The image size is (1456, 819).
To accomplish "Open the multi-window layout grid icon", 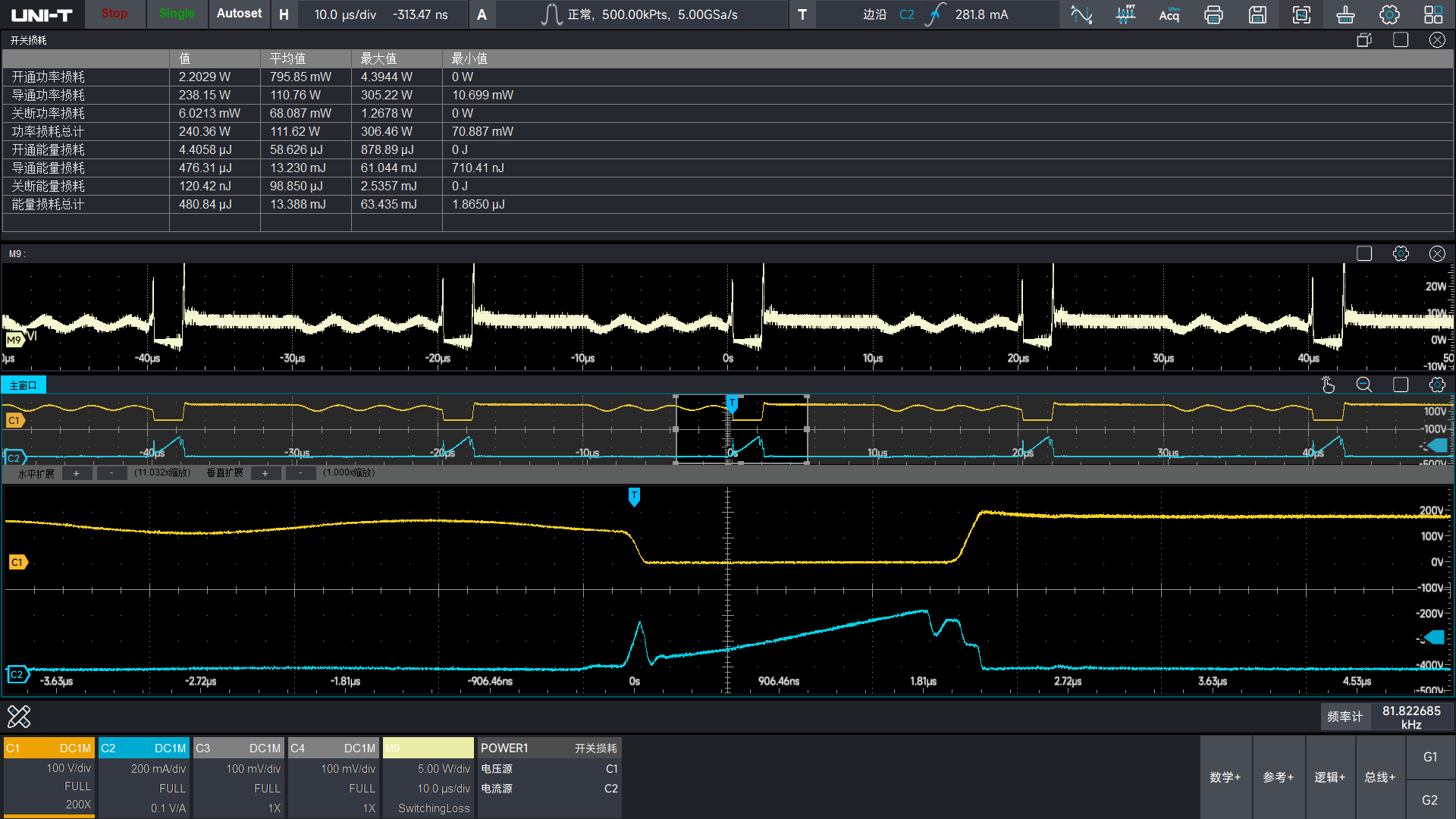I will [x=1433, y=14].
